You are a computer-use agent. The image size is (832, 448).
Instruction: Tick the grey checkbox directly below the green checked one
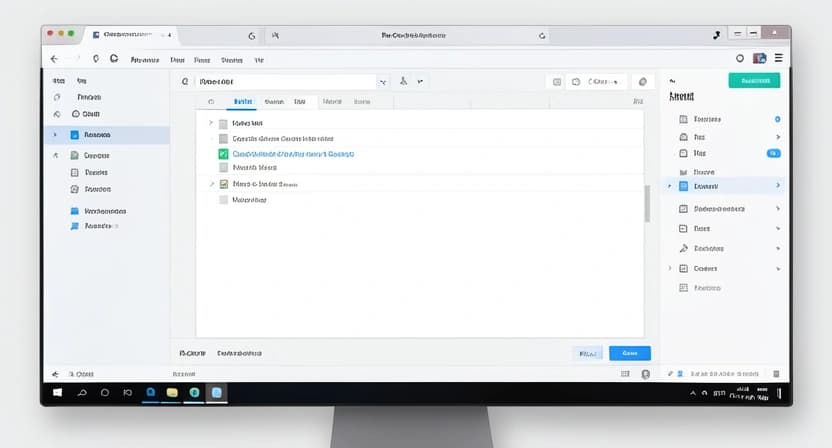223,168
